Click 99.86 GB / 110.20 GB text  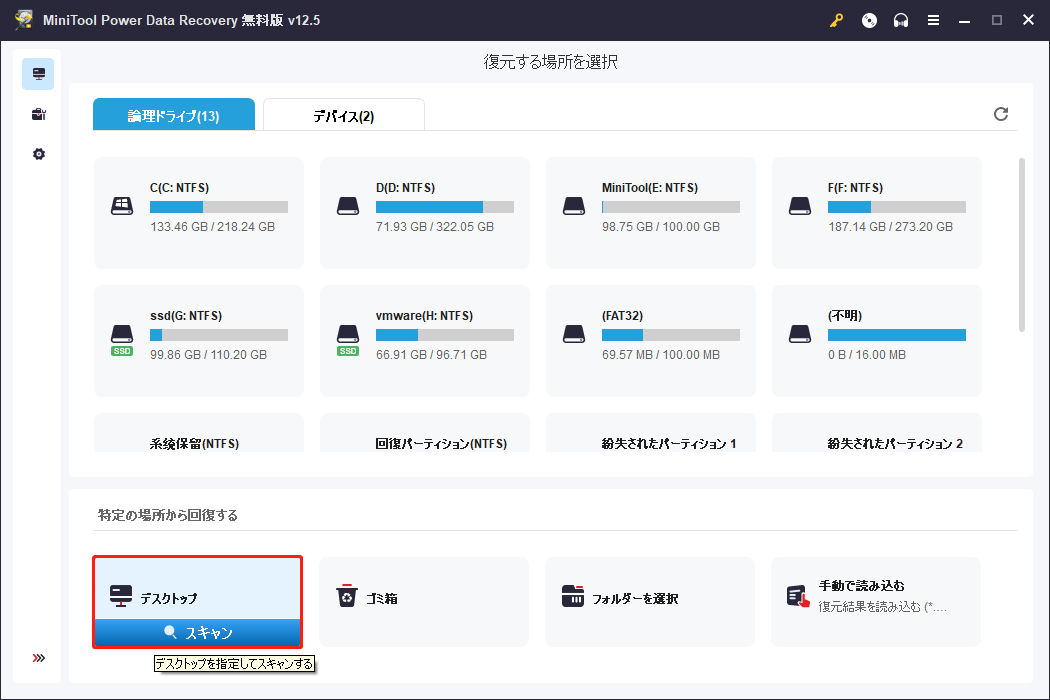(x=208, y=354)
